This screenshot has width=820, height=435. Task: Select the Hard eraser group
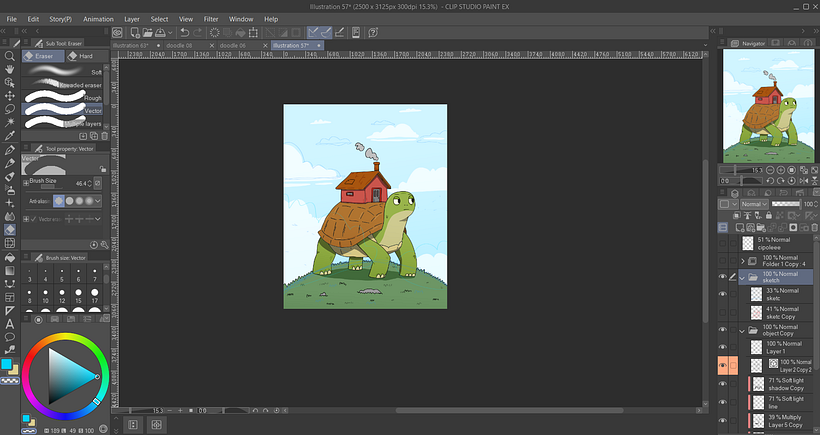pyautogui.click(x=87, y=56)
